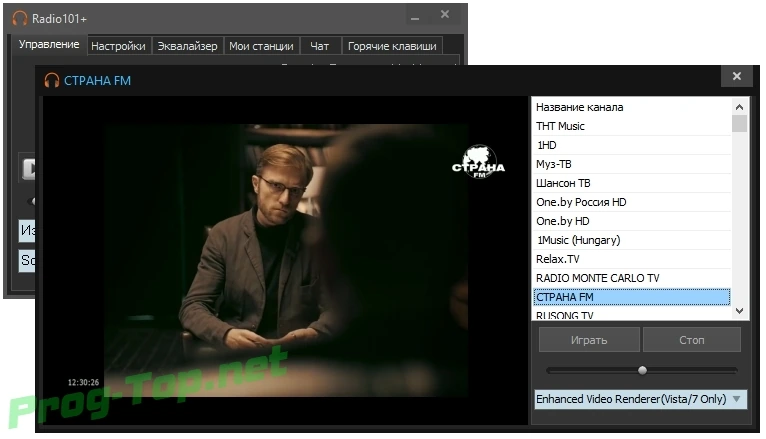This screenshot has width=766, height=439.
Task: Select the One.by HD channel
Action: pyautogui.click(x=632, y=221)
